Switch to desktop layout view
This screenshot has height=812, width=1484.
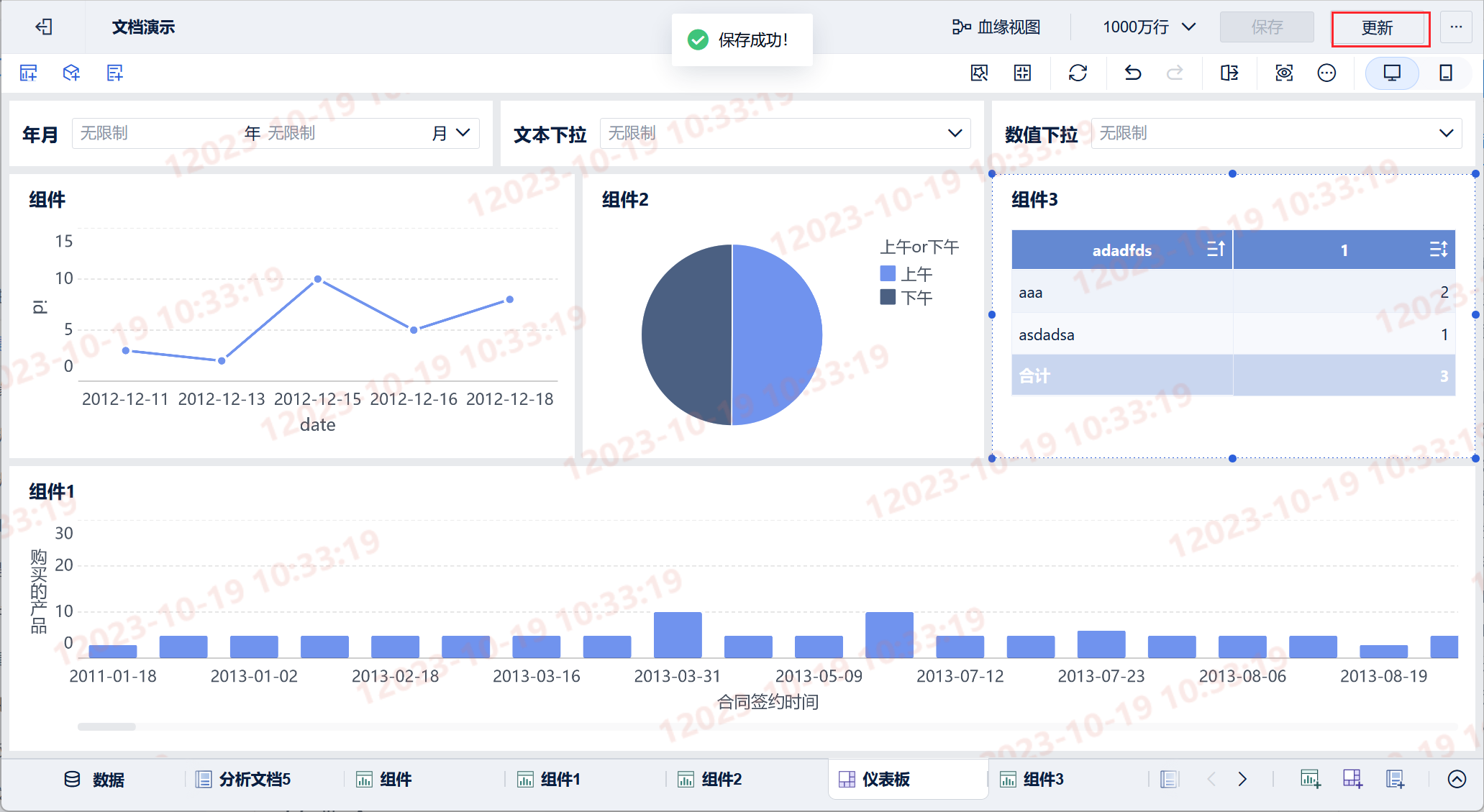(x=1392, y=73)
